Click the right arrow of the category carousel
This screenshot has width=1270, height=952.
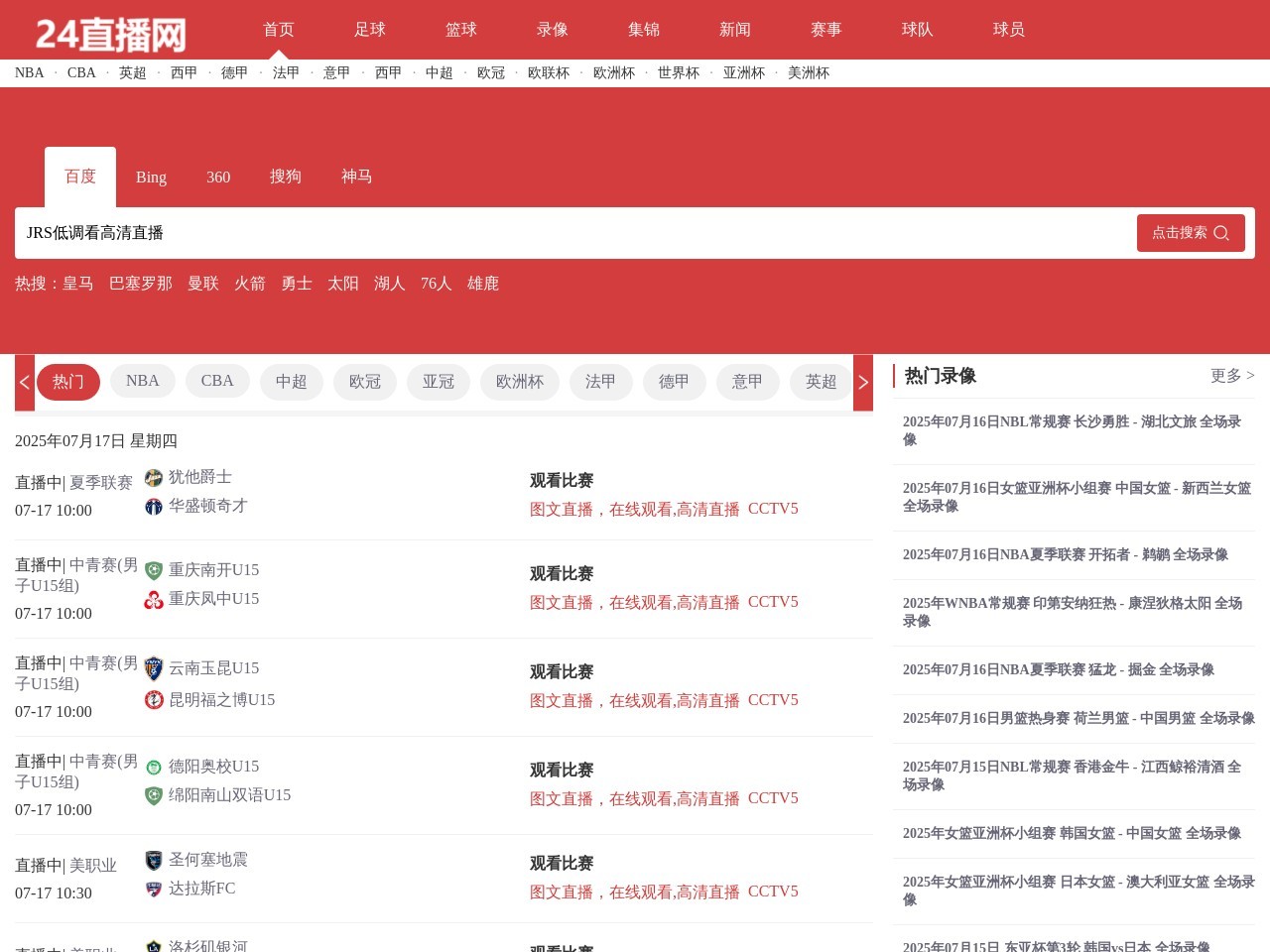pos(863,382)
